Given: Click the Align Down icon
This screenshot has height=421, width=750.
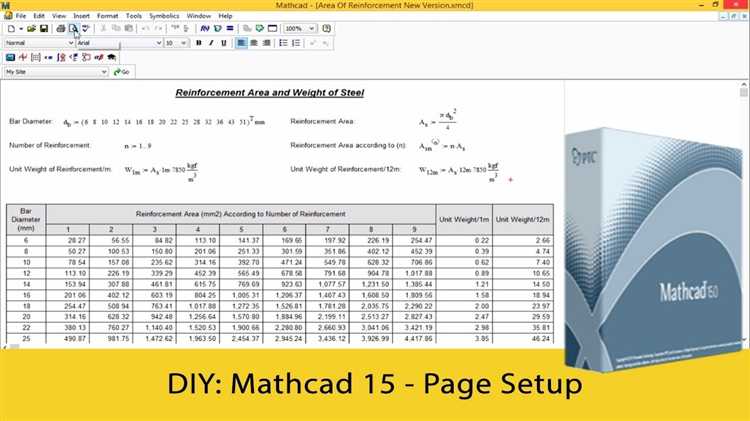Looking at the screenshot, I should (x=187, y=29).
